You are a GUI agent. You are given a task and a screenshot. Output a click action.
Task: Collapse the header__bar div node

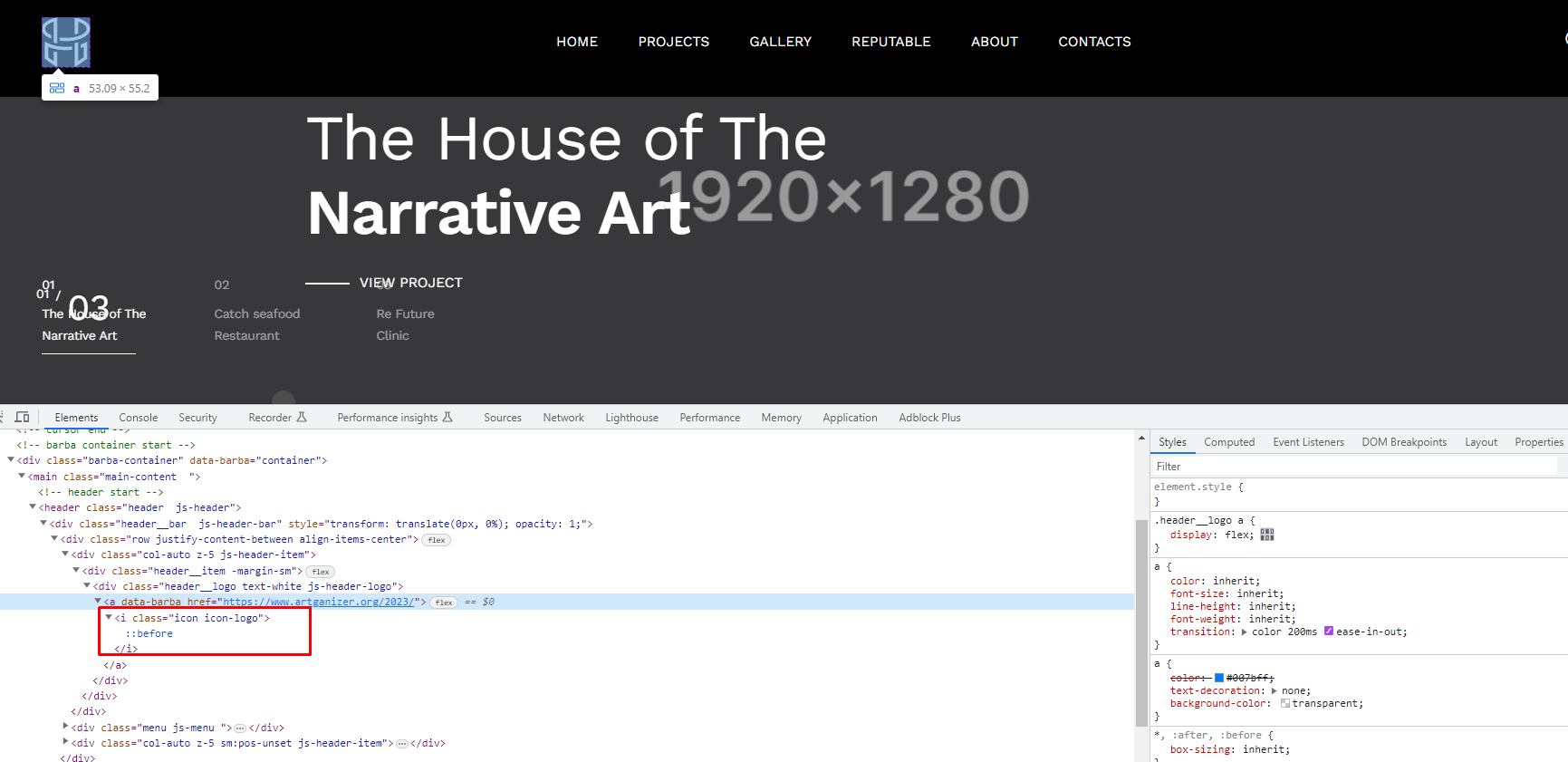point(43,523)
